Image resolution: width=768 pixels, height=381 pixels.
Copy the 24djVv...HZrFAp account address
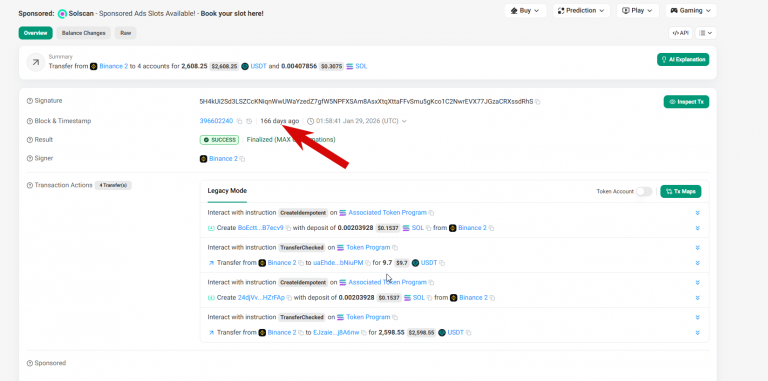pos(289,298)
